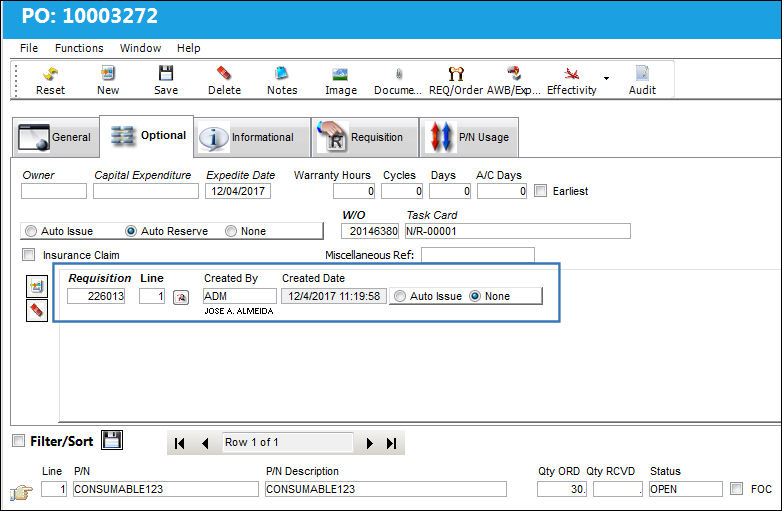Click the P/N Description field
This screenshot has height=511, width=782.
click(x=386, y=489)
